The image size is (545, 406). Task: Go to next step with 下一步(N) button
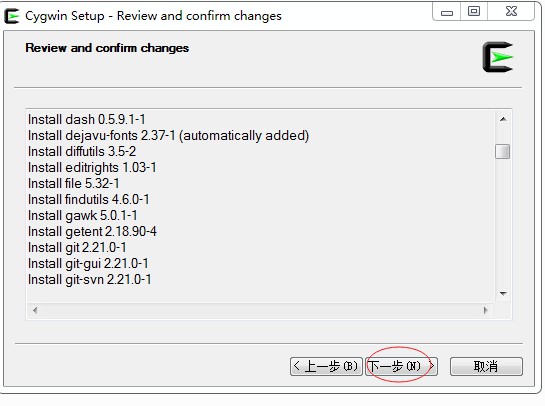[401, 366]
